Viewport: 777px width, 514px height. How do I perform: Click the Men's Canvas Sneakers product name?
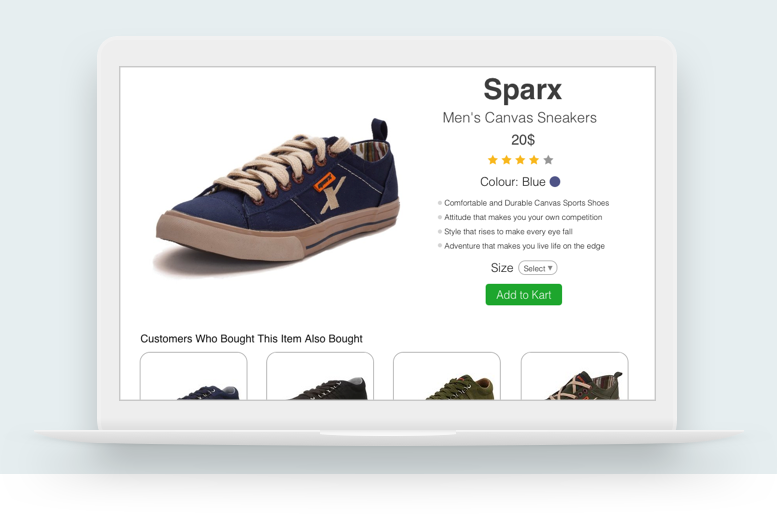pos(519,117)
